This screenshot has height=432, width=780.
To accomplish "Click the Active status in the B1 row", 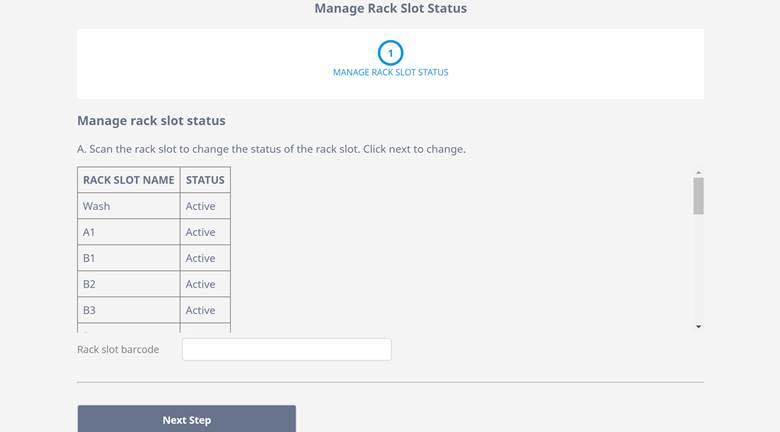I will (201, 258).
